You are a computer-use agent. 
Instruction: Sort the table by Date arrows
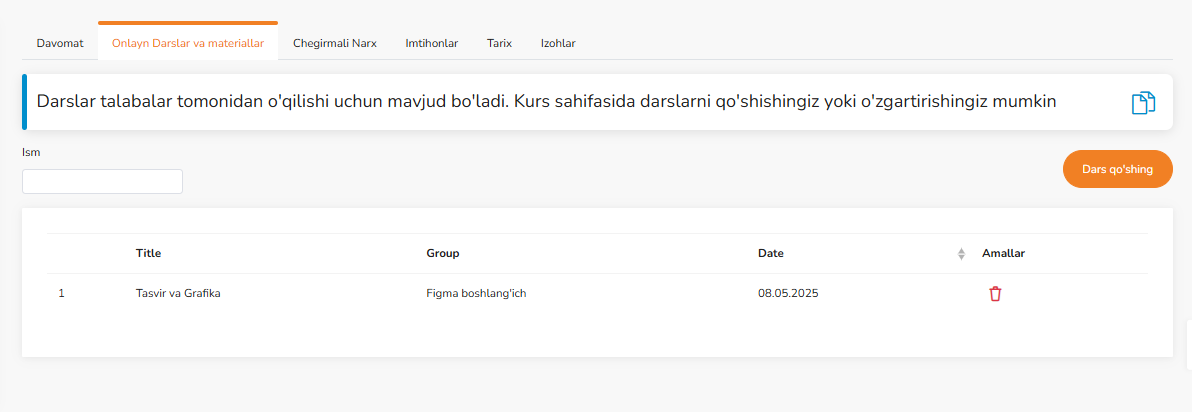pos(961,254)
